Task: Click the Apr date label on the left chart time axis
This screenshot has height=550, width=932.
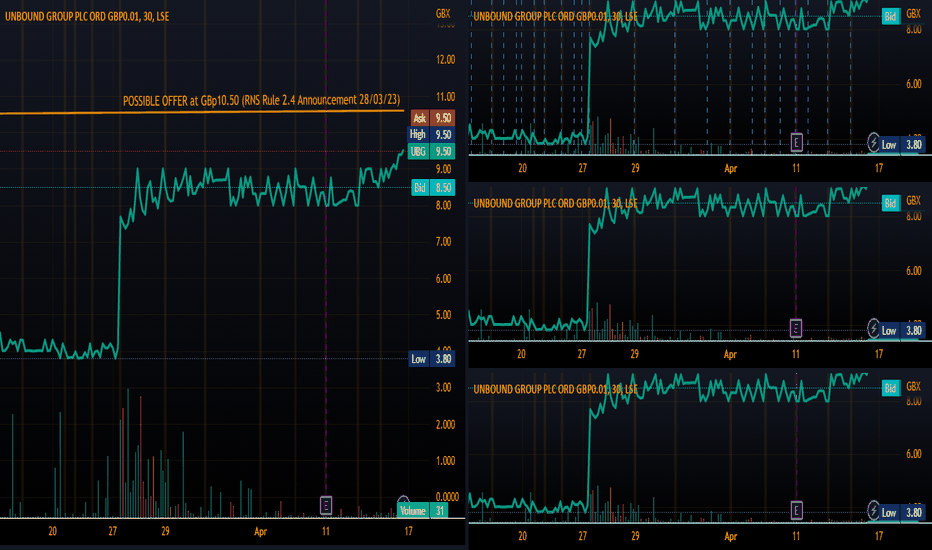Action: coord(260,532)
